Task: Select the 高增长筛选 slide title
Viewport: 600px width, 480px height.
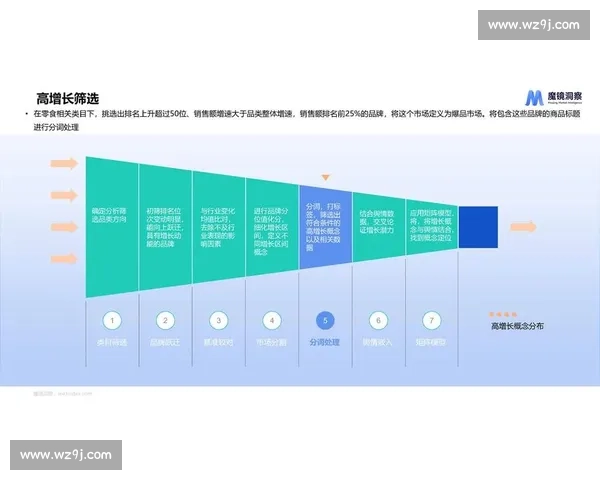Action: point(68,98)
